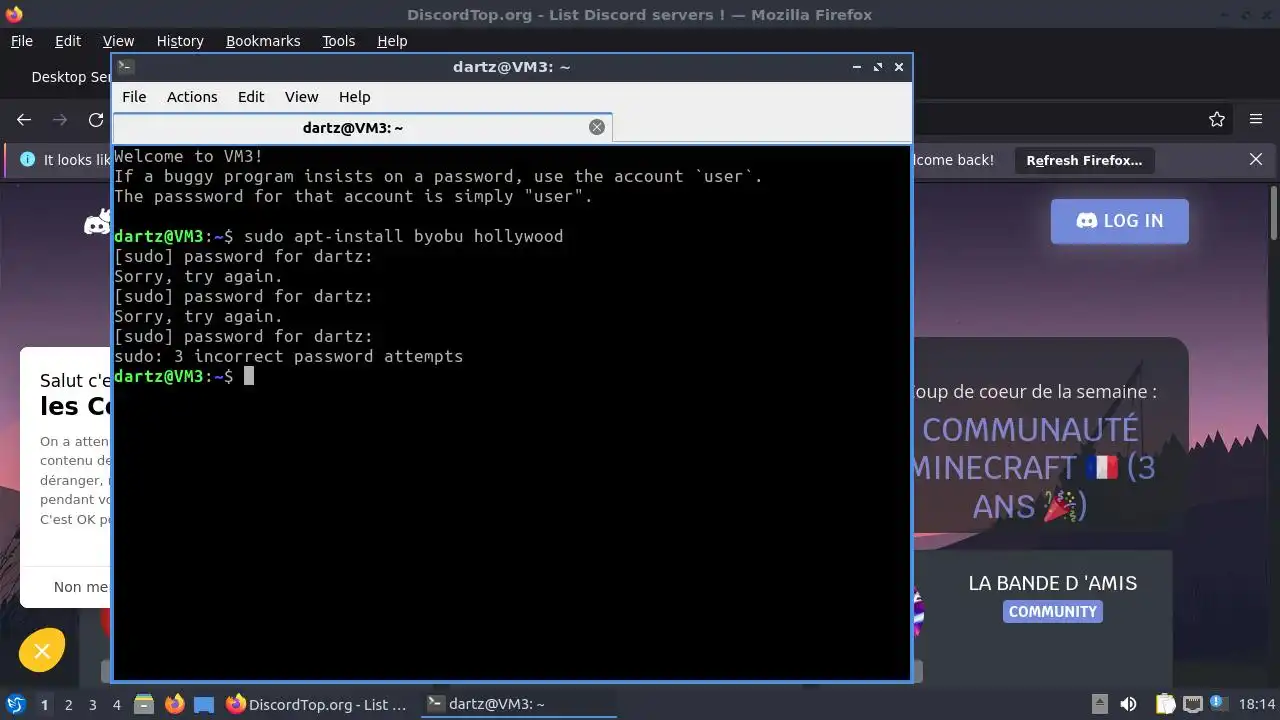The height and width of the screenshot is (720, 1280).
Task: Click the terminal prompt cursor
Action: point(249,376)
